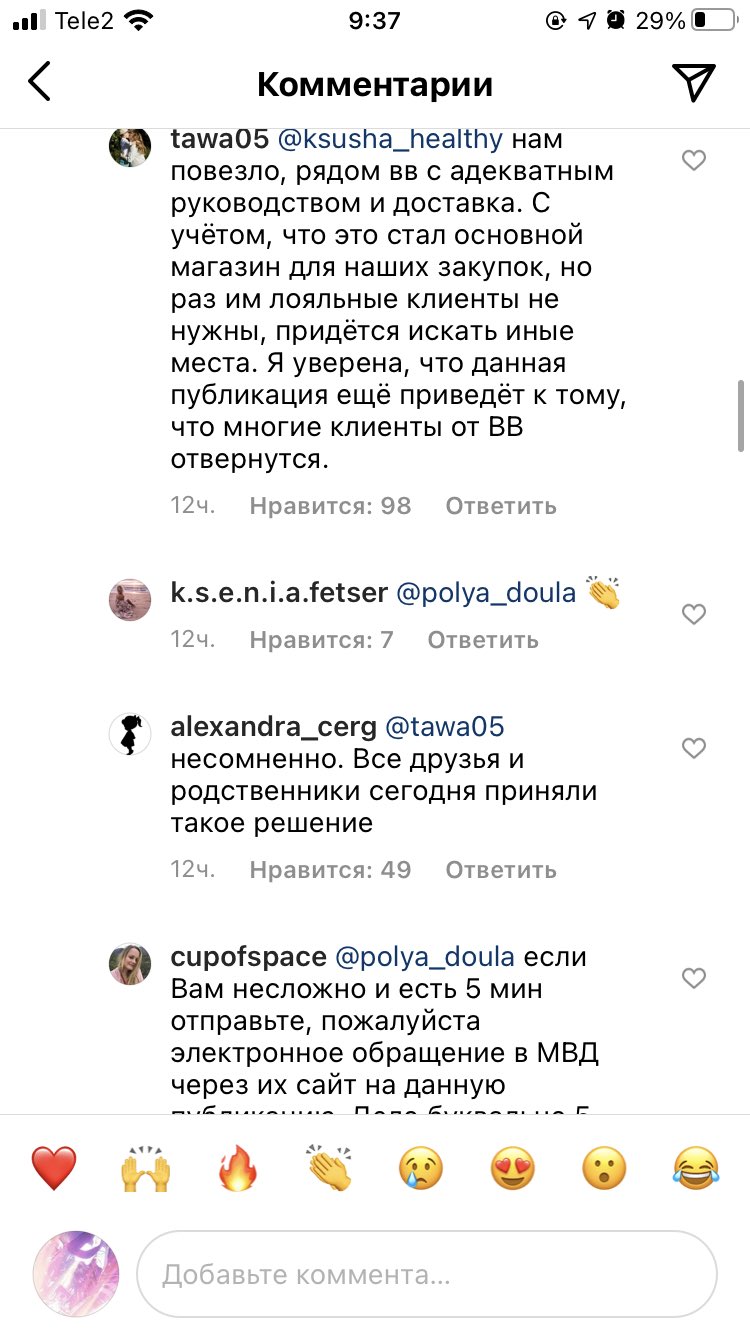
Task: Like k.s.e.n.i.a.fetser's comment heart
Action: 694,614
